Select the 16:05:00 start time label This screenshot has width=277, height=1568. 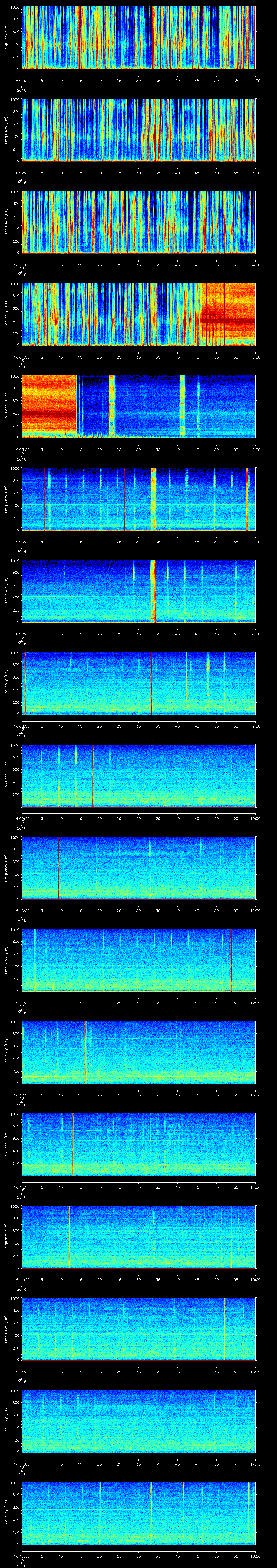22,449
